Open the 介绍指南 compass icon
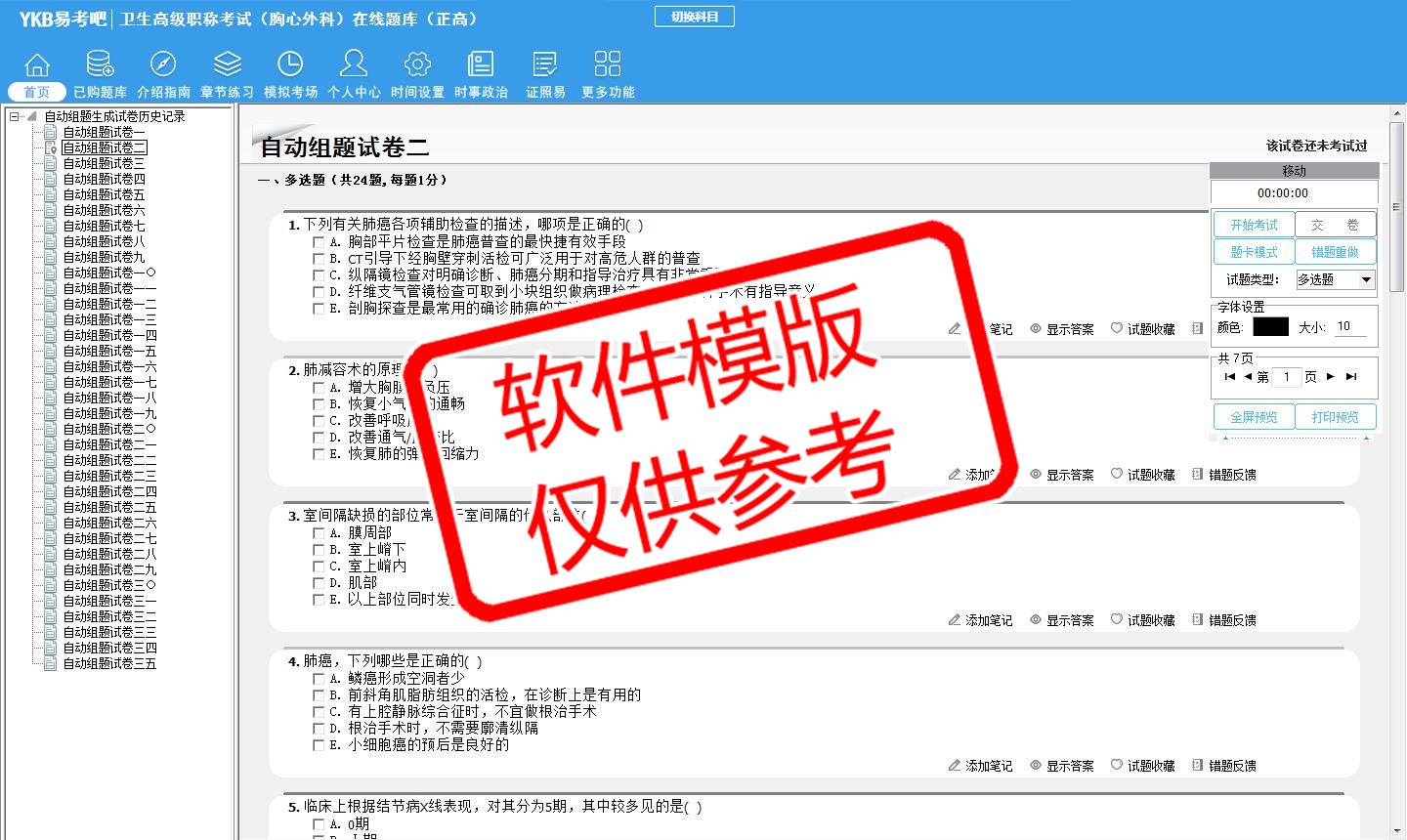This screenshot has width=1407, height=840. (x=163, y=65)
